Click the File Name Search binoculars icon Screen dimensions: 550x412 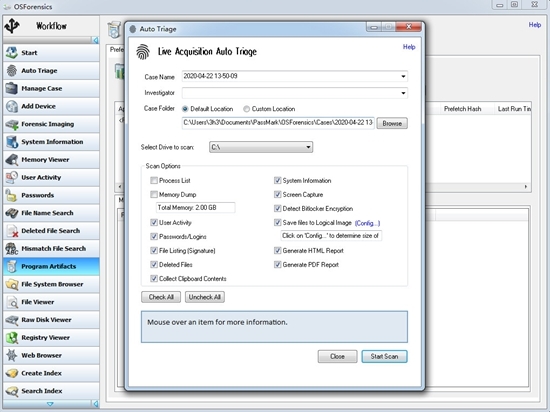12,213
